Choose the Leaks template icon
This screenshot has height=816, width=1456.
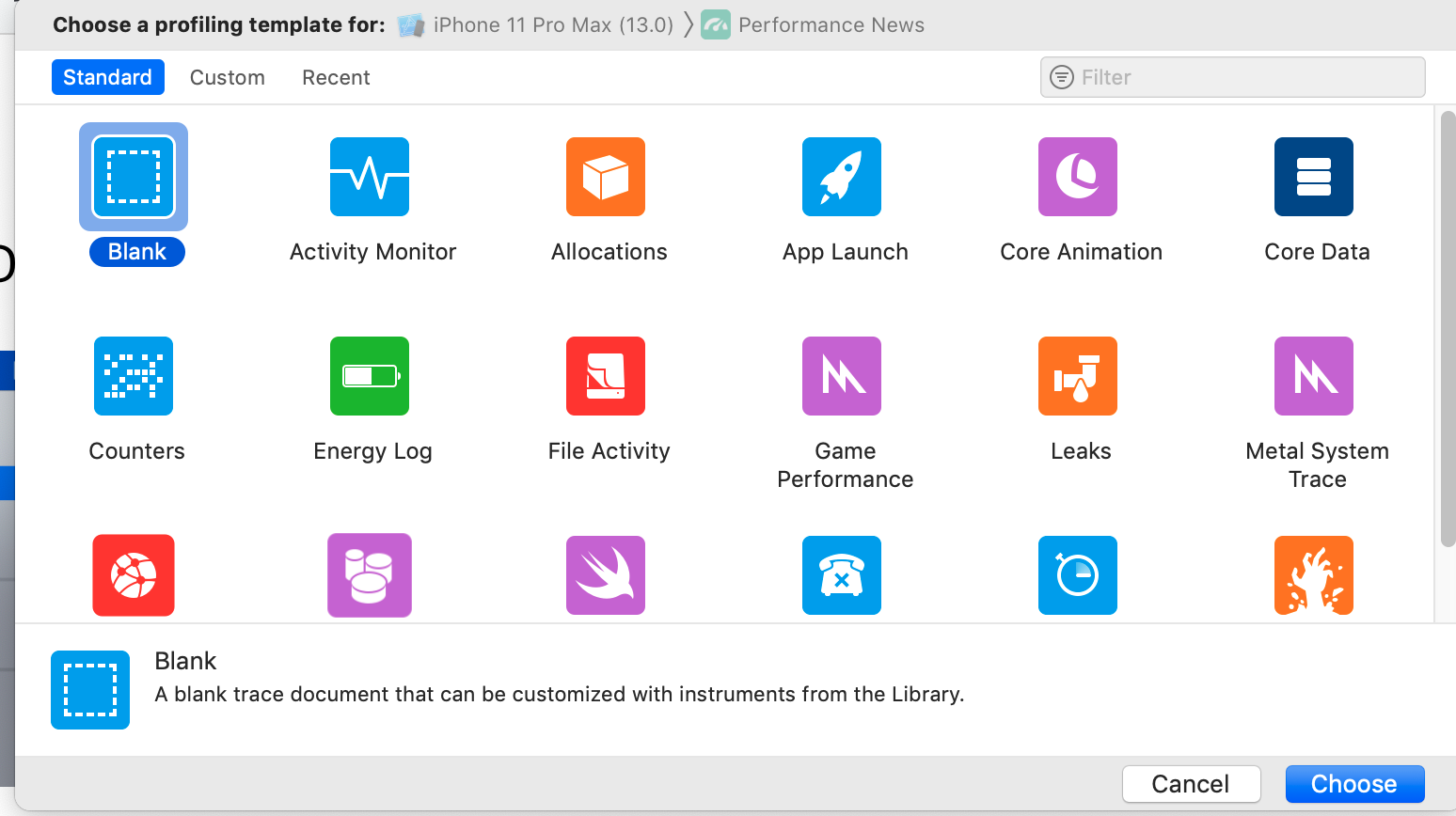pos(1078,376)
